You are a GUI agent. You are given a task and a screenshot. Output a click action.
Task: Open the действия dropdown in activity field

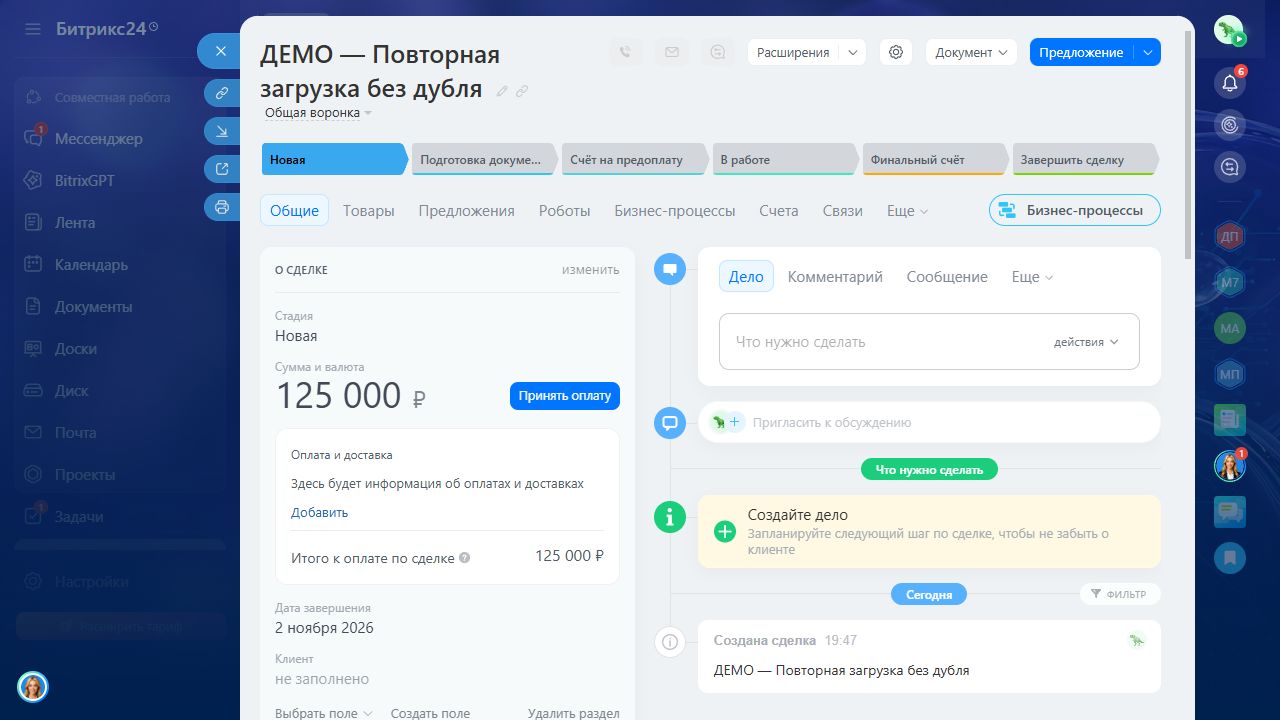coord(1085,342)
